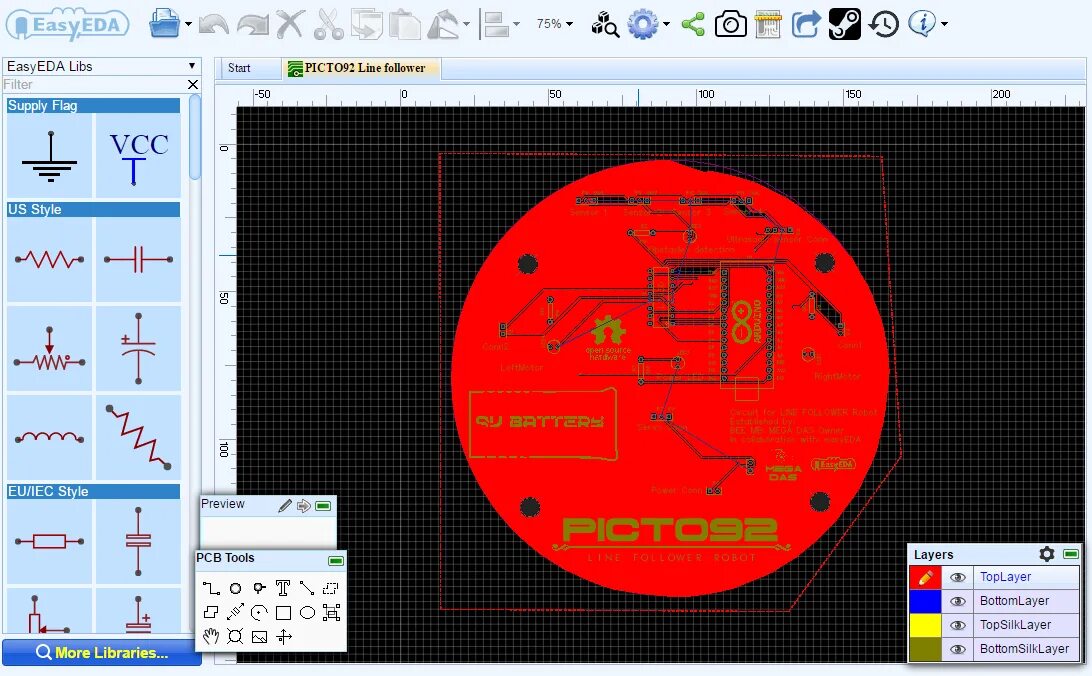
Task: Select the Track routing tool
Action: [211, 588]
